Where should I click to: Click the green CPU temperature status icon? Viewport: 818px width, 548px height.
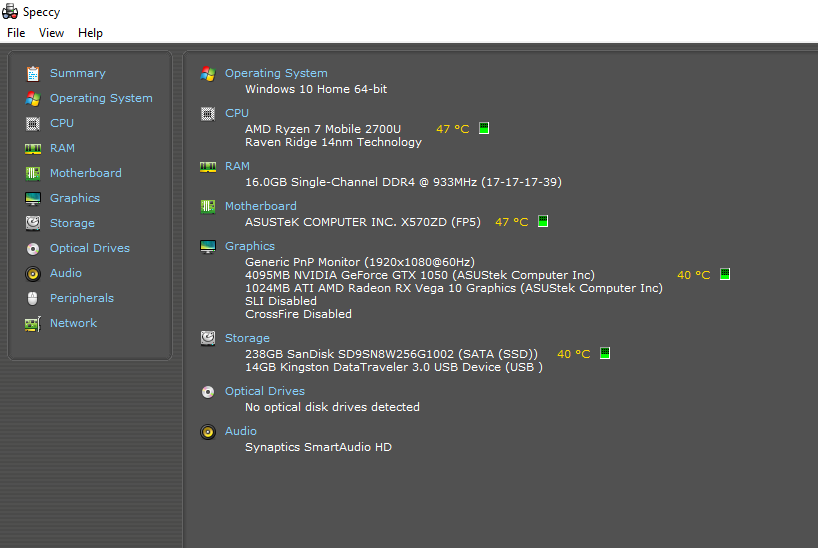(x=484, y=128)
